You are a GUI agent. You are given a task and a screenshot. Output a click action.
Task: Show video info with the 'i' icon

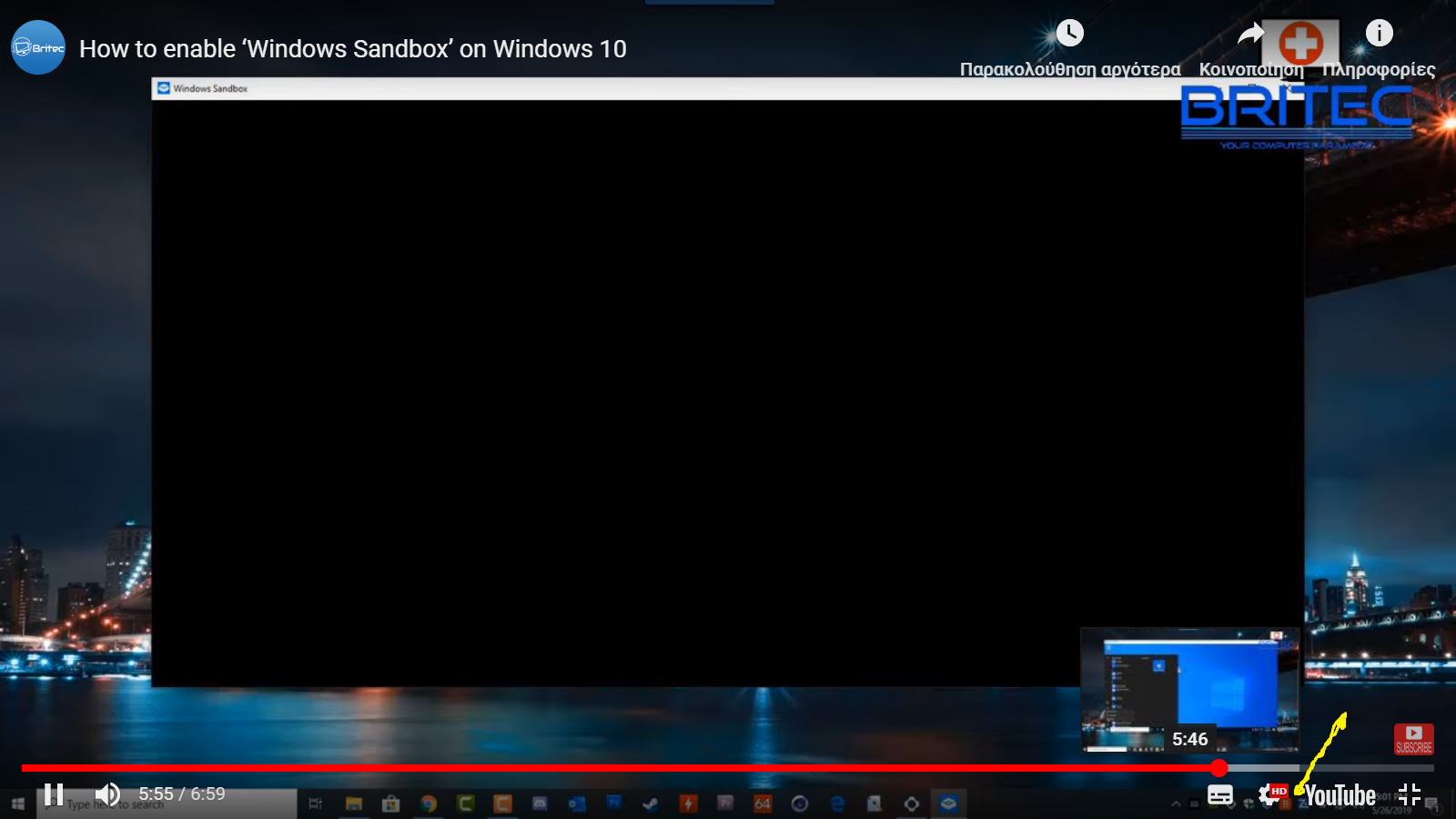pyautogui.click(x=1380, y=33)
